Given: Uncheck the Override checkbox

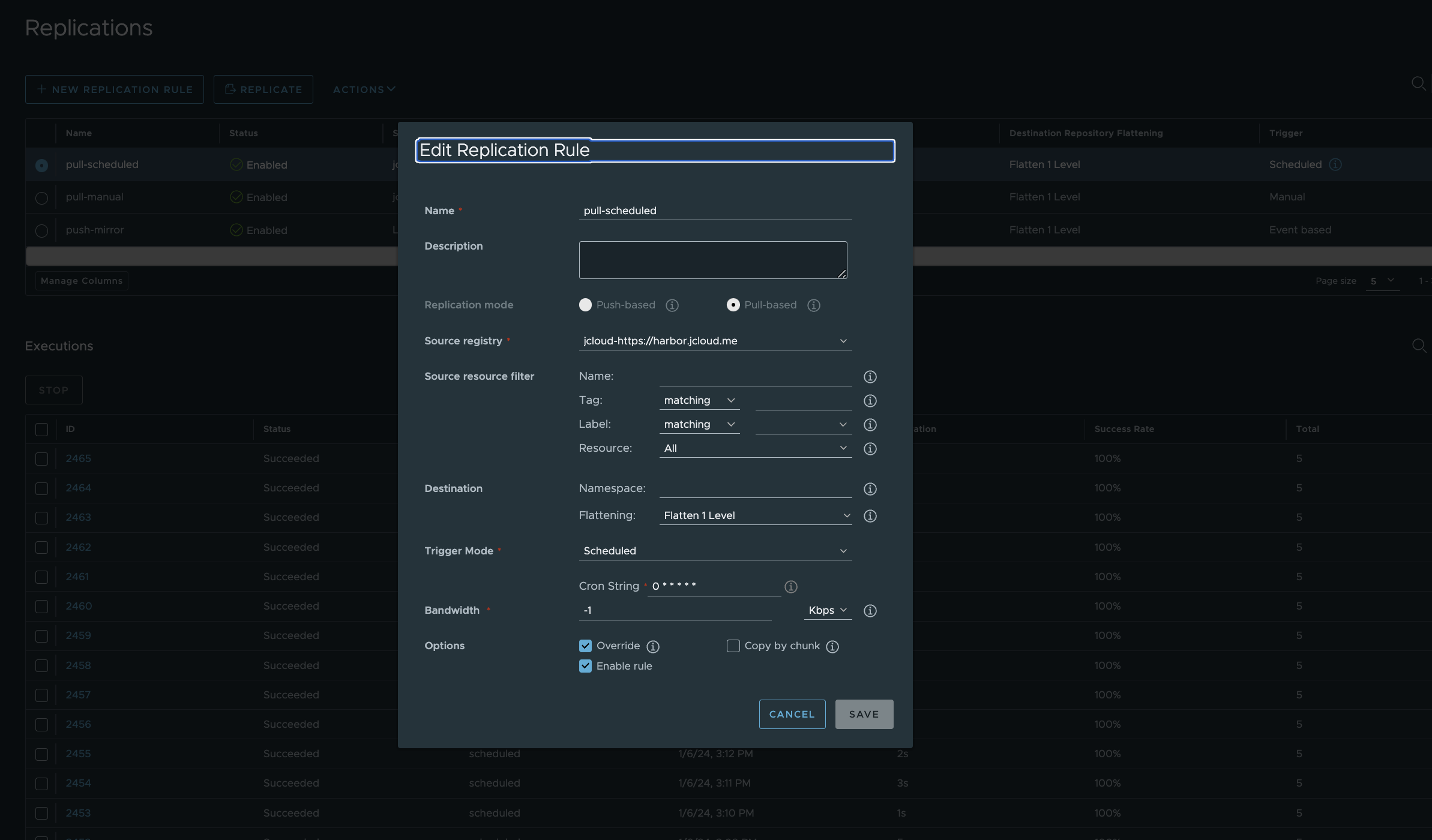Looking at the screenshot, I should (x=585, y=646).
